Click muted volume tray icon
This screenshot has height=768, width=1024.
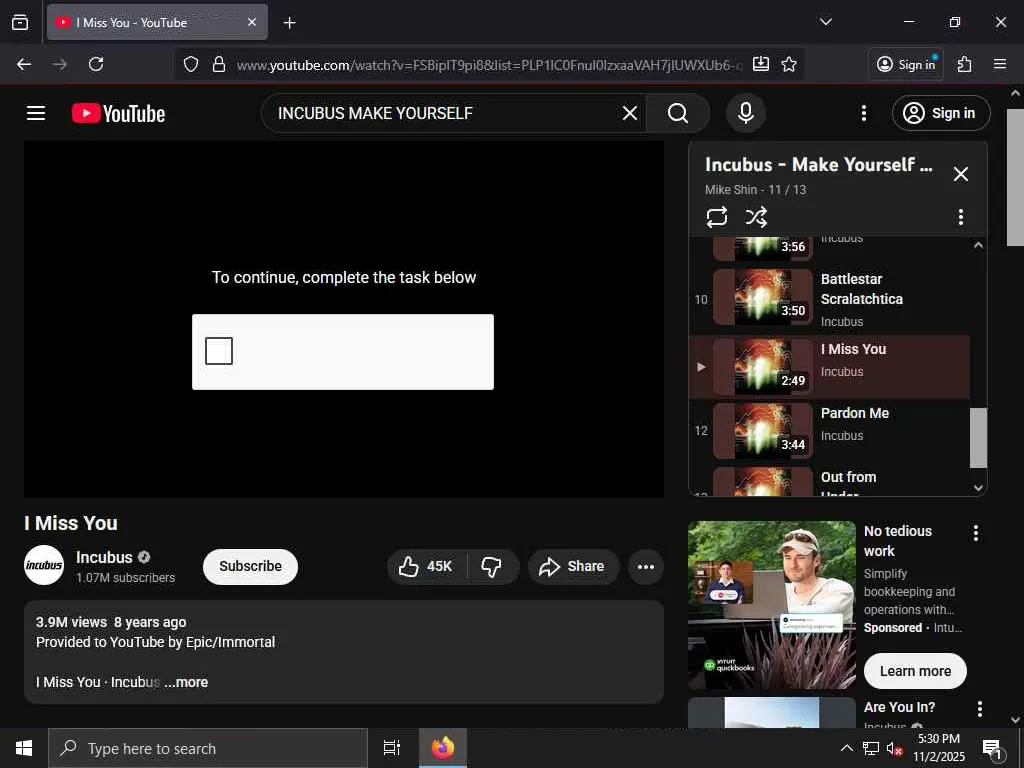coord(894,748)
